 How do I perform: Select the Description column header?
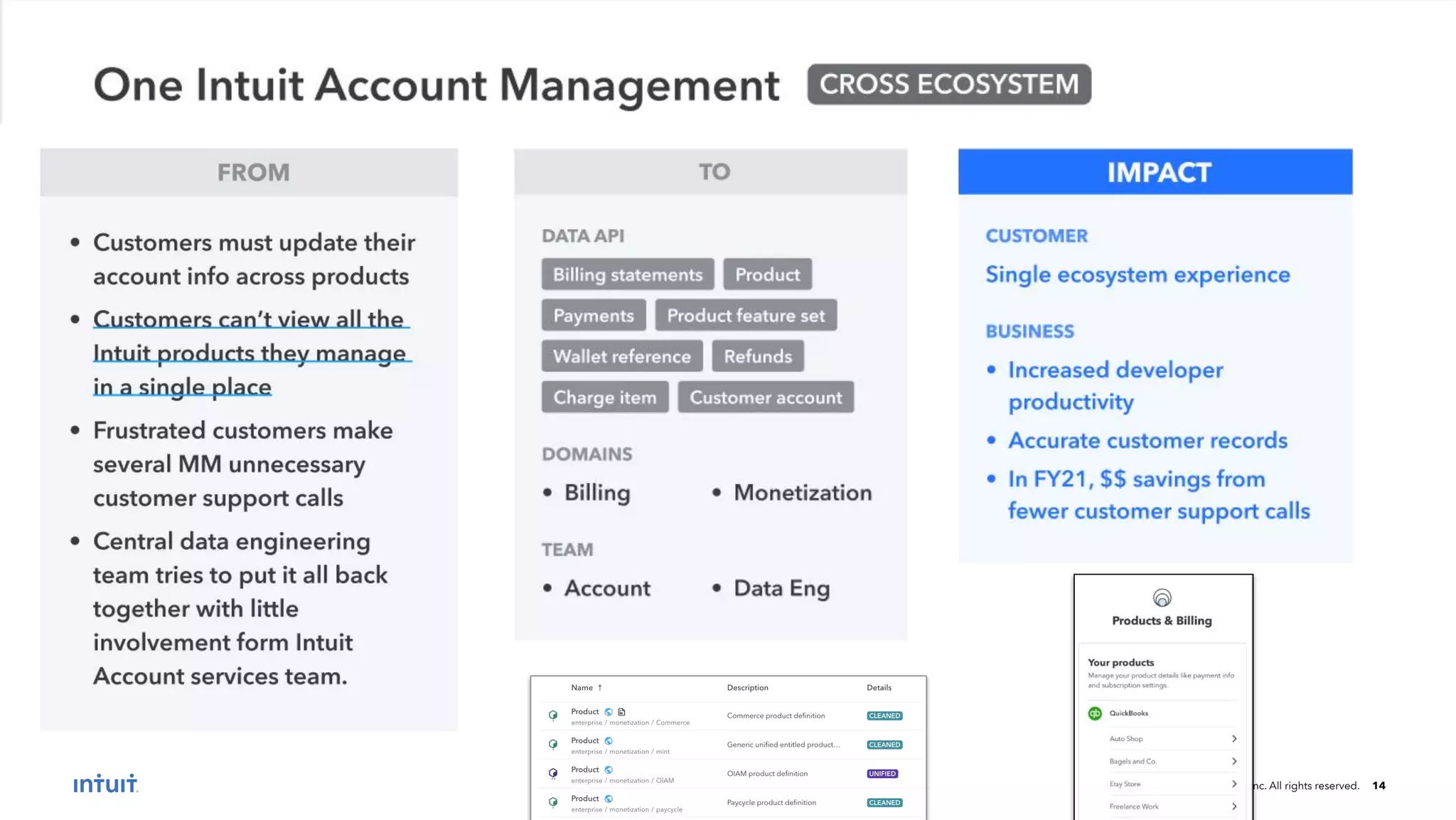[x=747, y=688]
